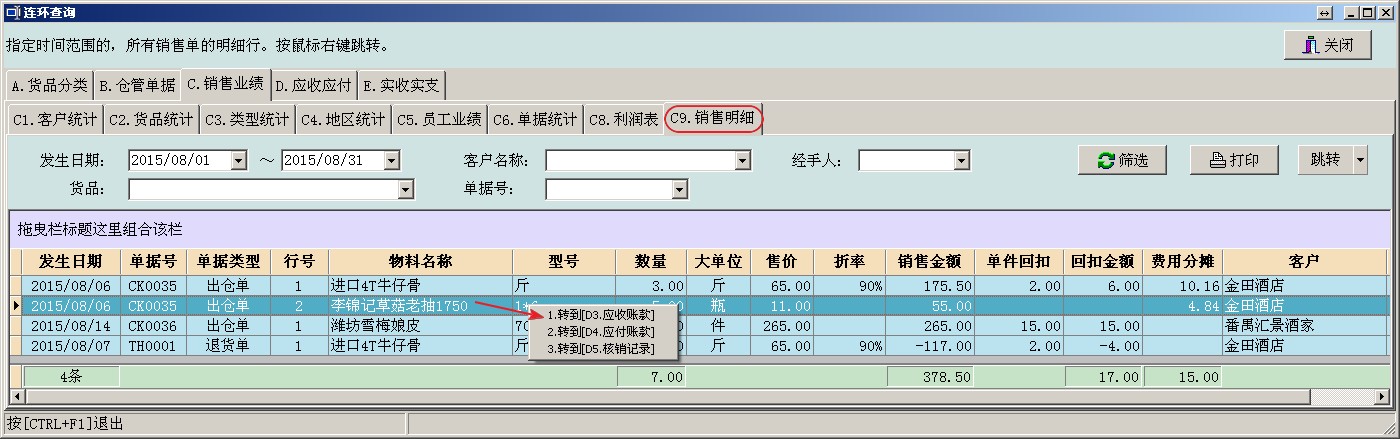Open the D.应收应付 tab

pos(314,85)
